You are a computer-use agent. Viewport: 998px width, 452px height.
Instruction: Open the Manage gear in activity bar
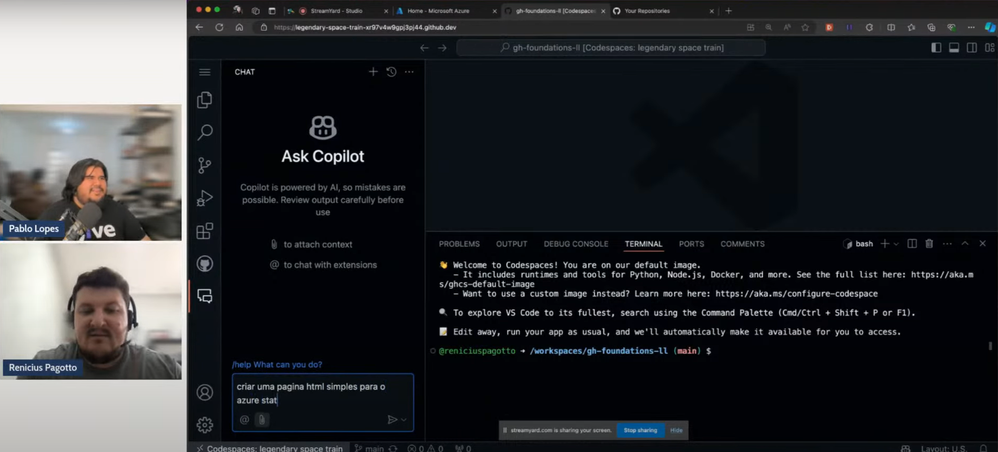(x=204, y=425)
